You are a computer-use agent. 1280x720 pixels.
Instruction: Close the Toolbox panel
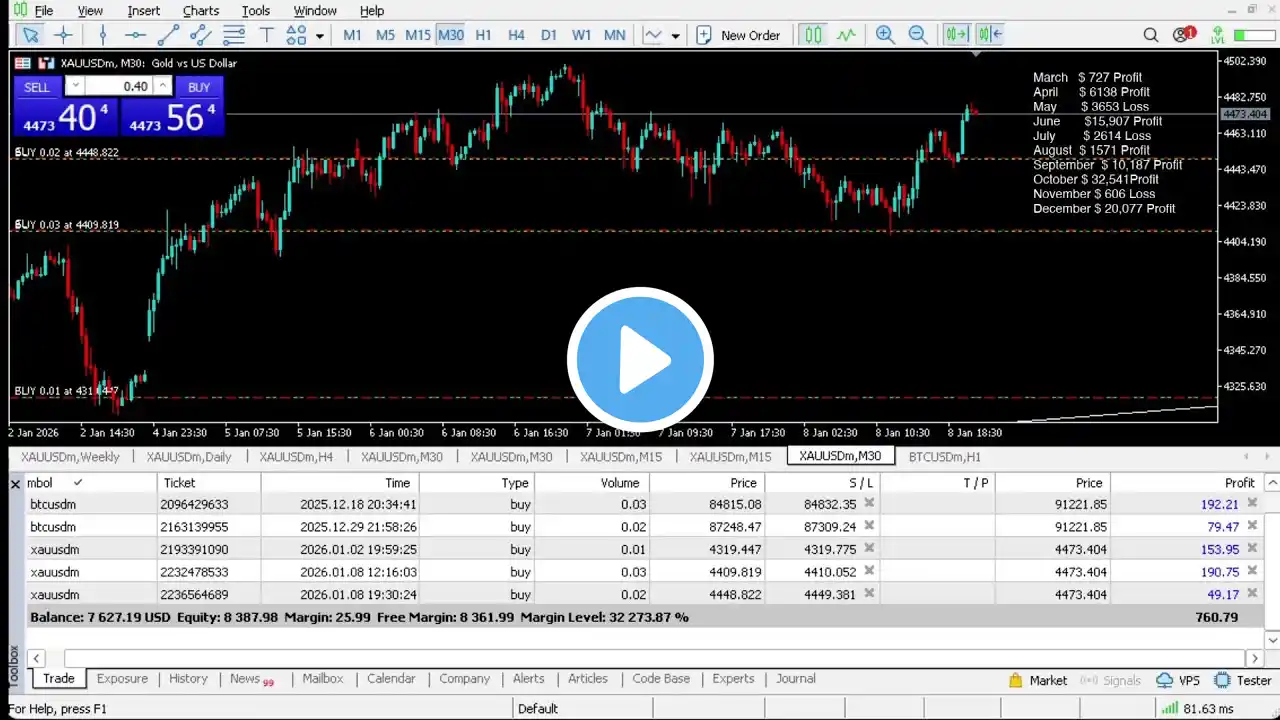tap(15, 484)
